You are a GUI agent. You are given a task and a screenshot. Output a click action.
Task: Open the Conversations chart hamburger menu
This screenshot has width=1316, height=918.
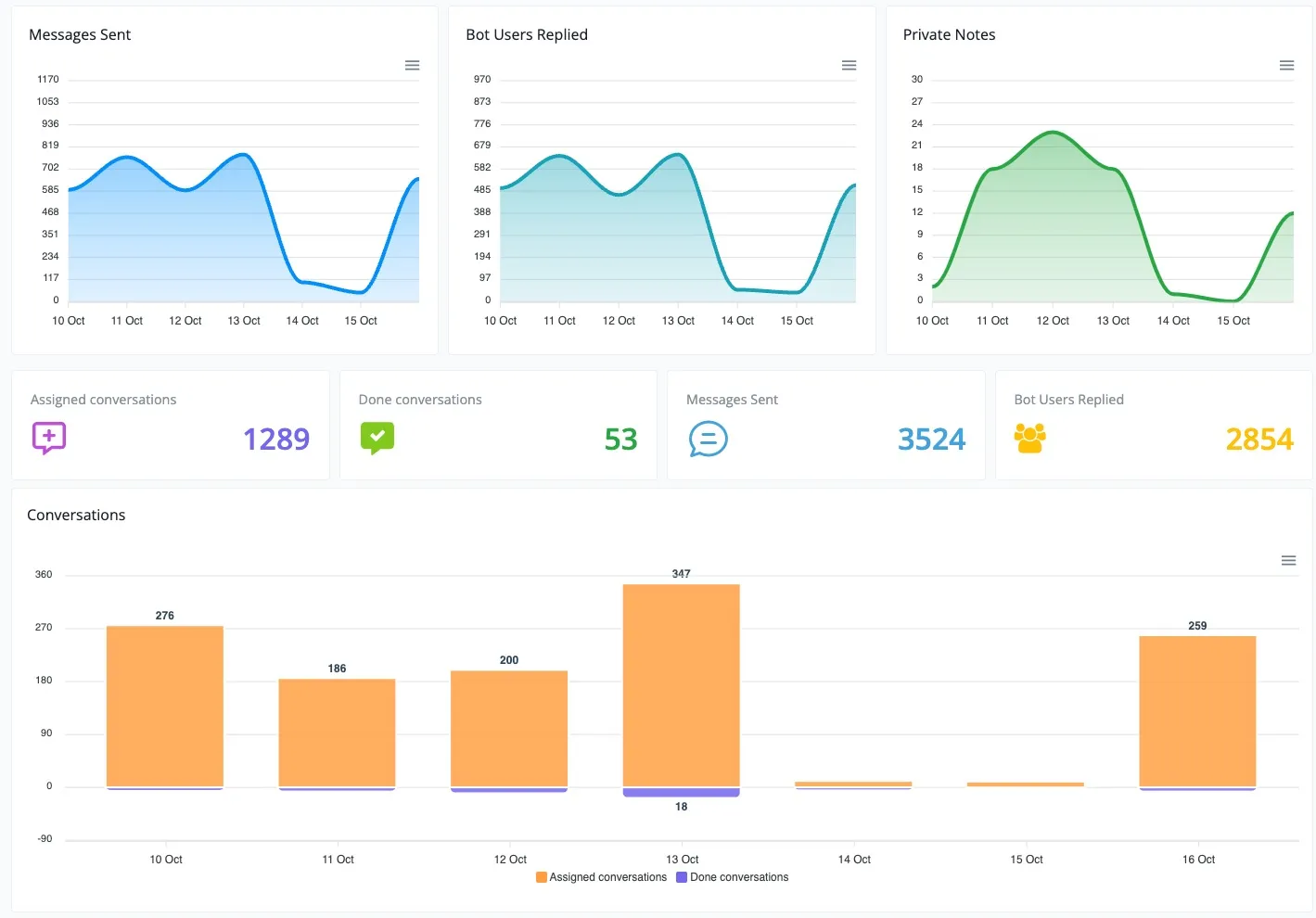point(1288,560)
